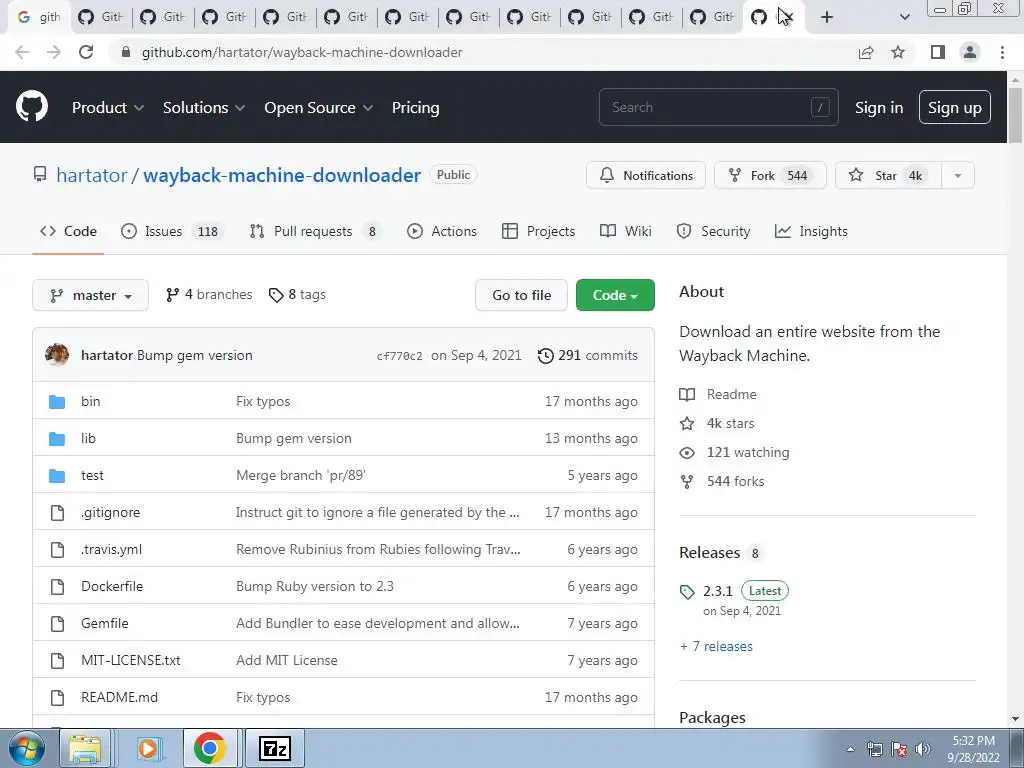
Task: Open the README.md file
Action: [x=120, y=697]
